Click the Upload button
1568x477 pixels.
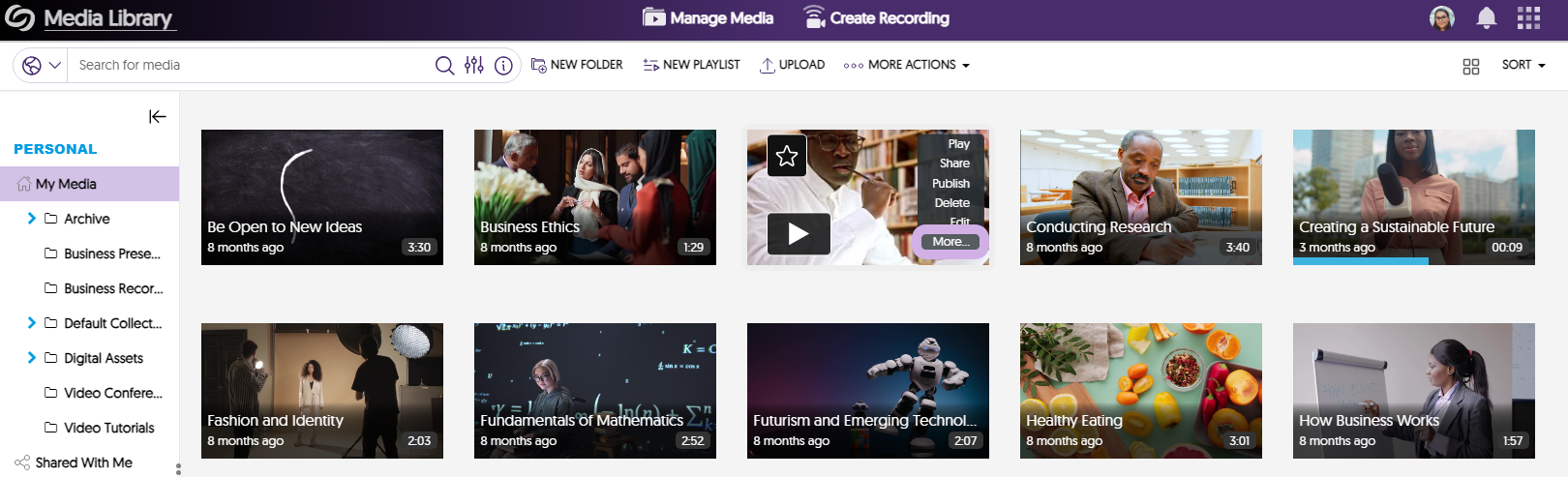pyautogui.click(x=792, y=65)
